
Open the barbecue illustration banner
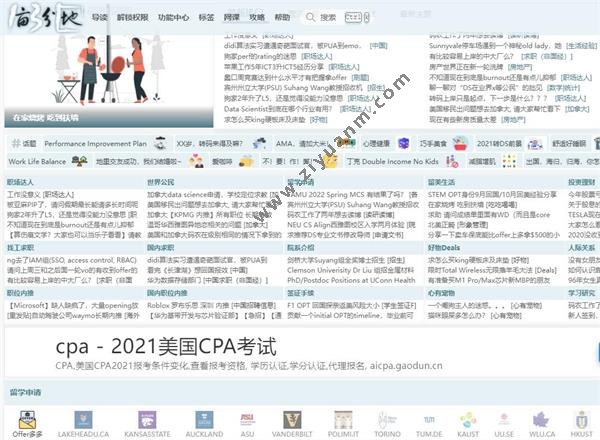click(109, 81)
